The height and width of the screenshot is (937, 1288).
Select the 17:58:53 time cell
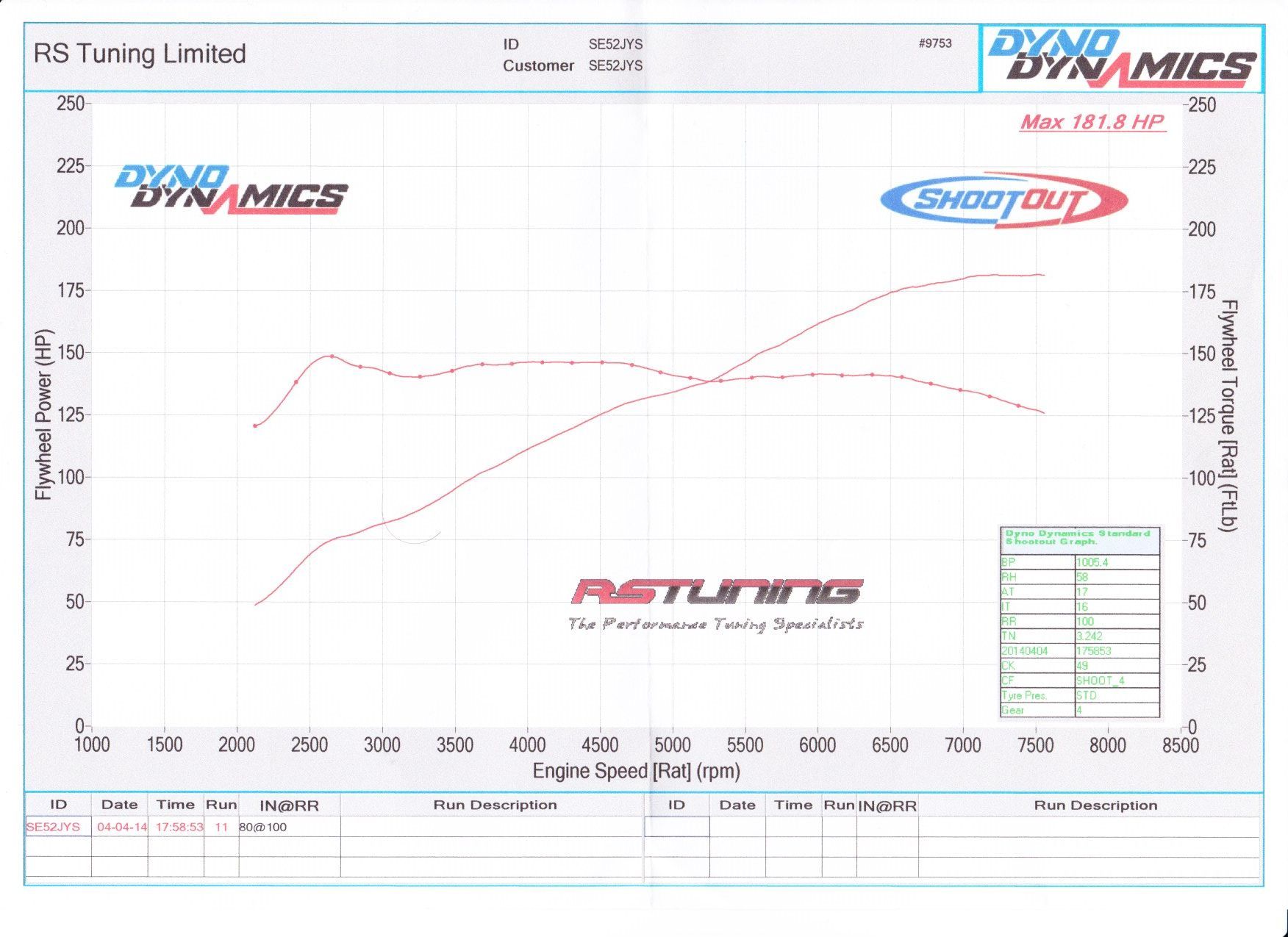(x=179, y=827)
